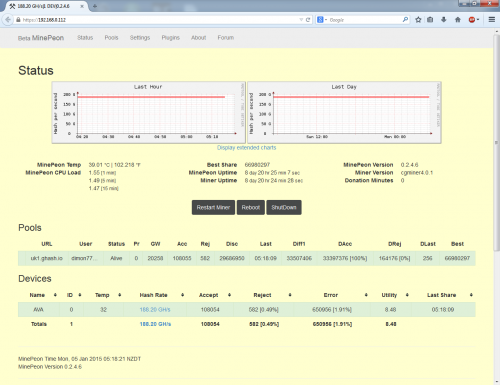Click the ShutDown button
The height and width of the screenshot is (385, 500).
284,207
